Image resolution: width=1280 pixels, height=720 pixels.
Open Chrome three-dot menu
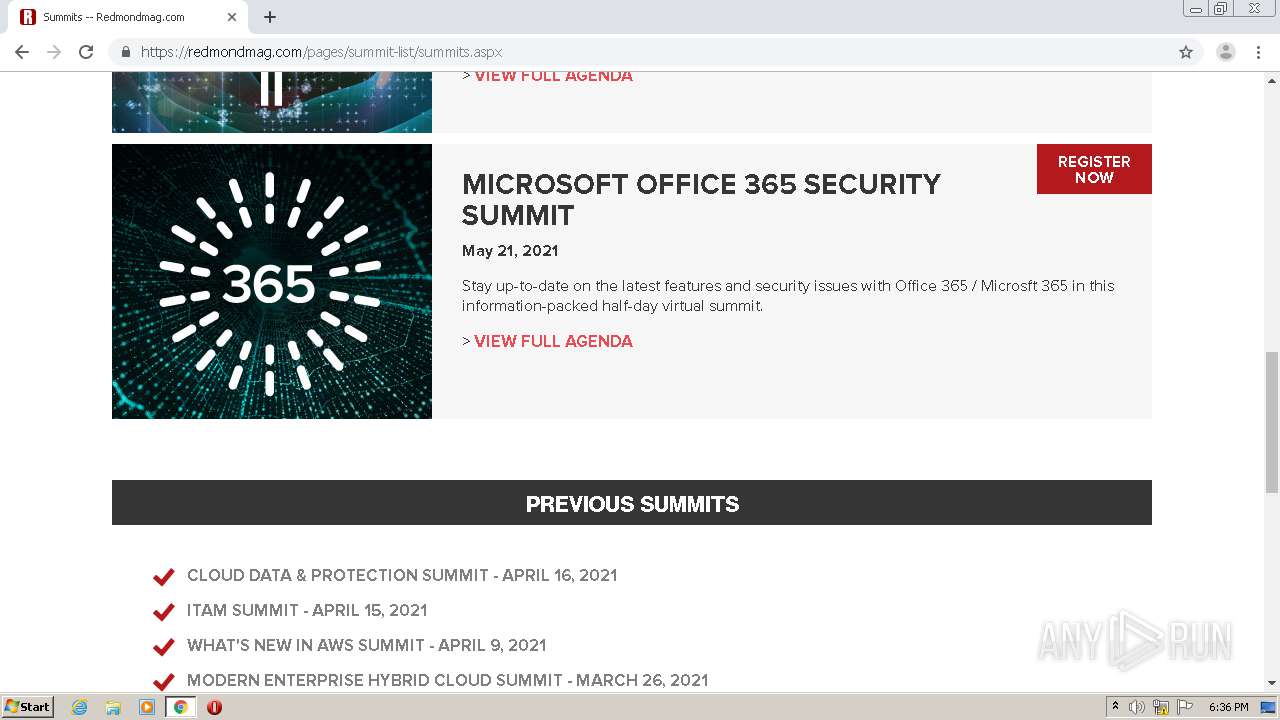point(1258,52)
